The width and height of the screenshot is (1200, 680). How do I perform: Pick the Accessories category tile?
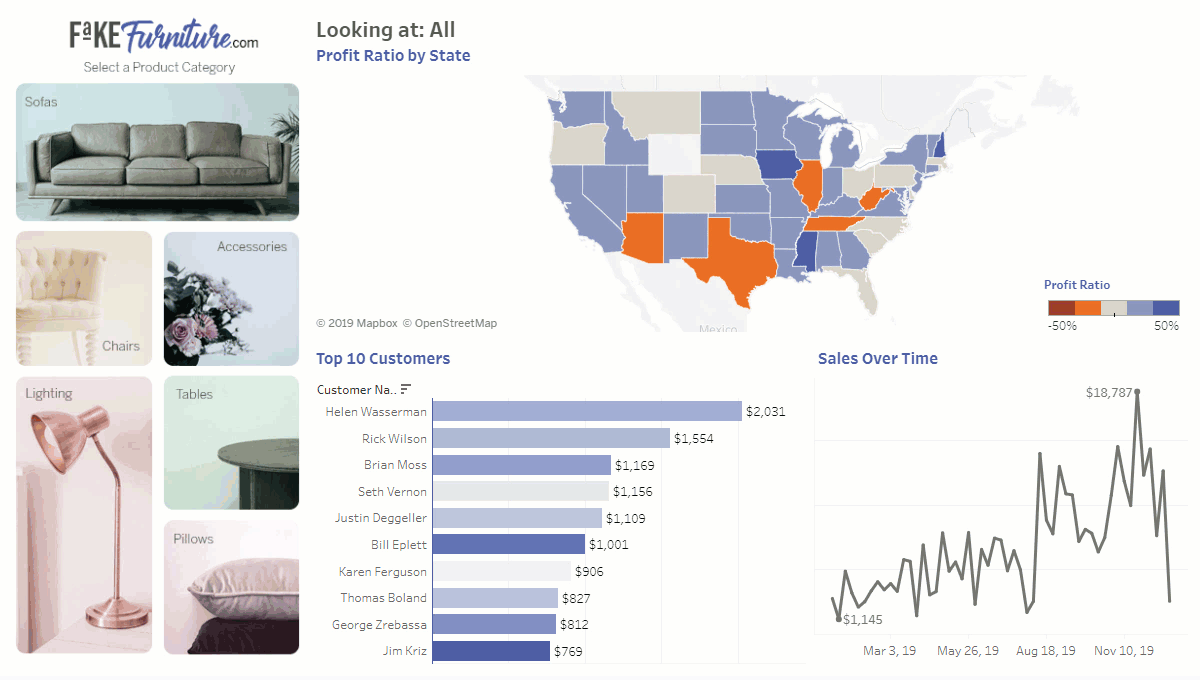[231, 298]
